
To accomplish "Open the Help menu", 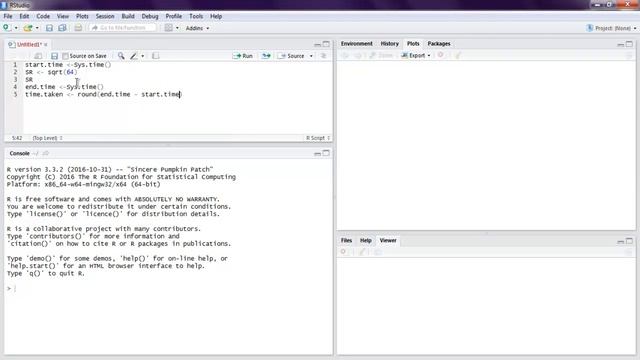I will [x=216, y=16].
